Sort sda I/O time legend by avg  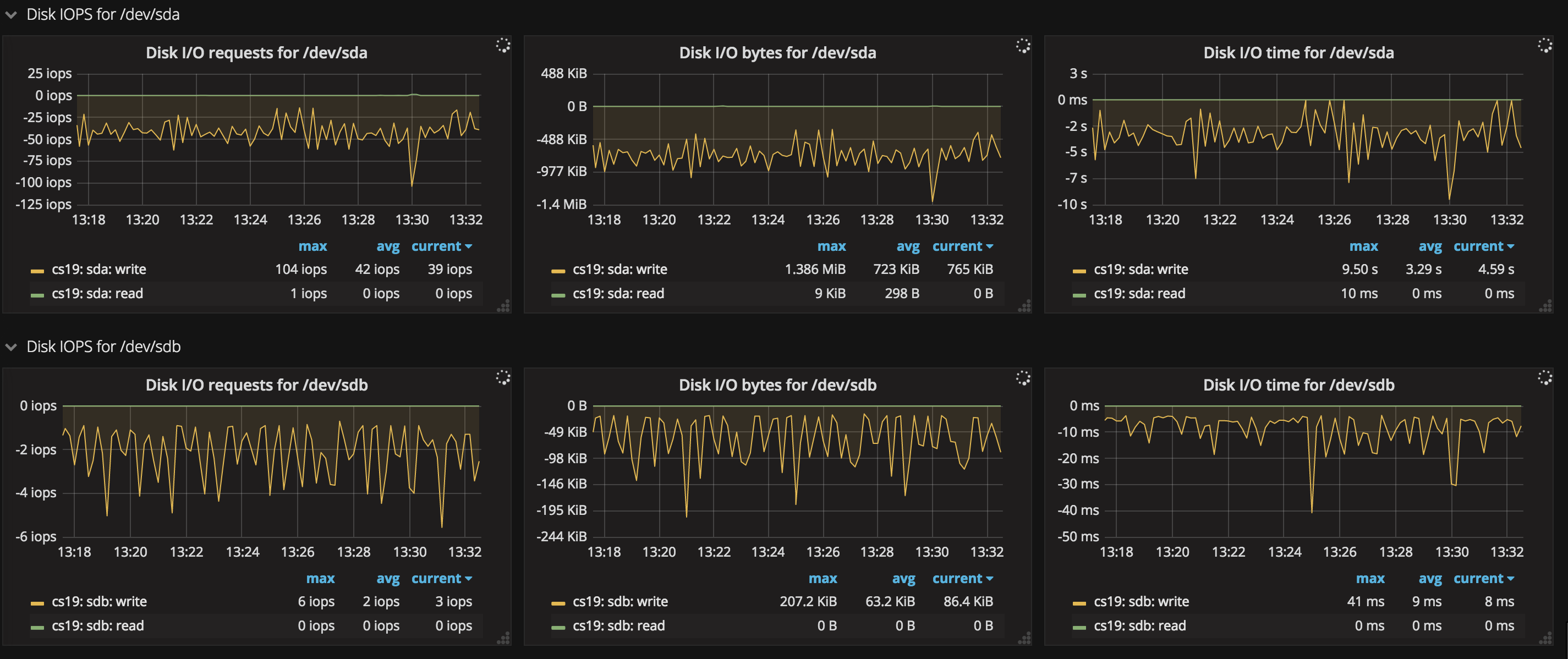[x=1430, y=246]
